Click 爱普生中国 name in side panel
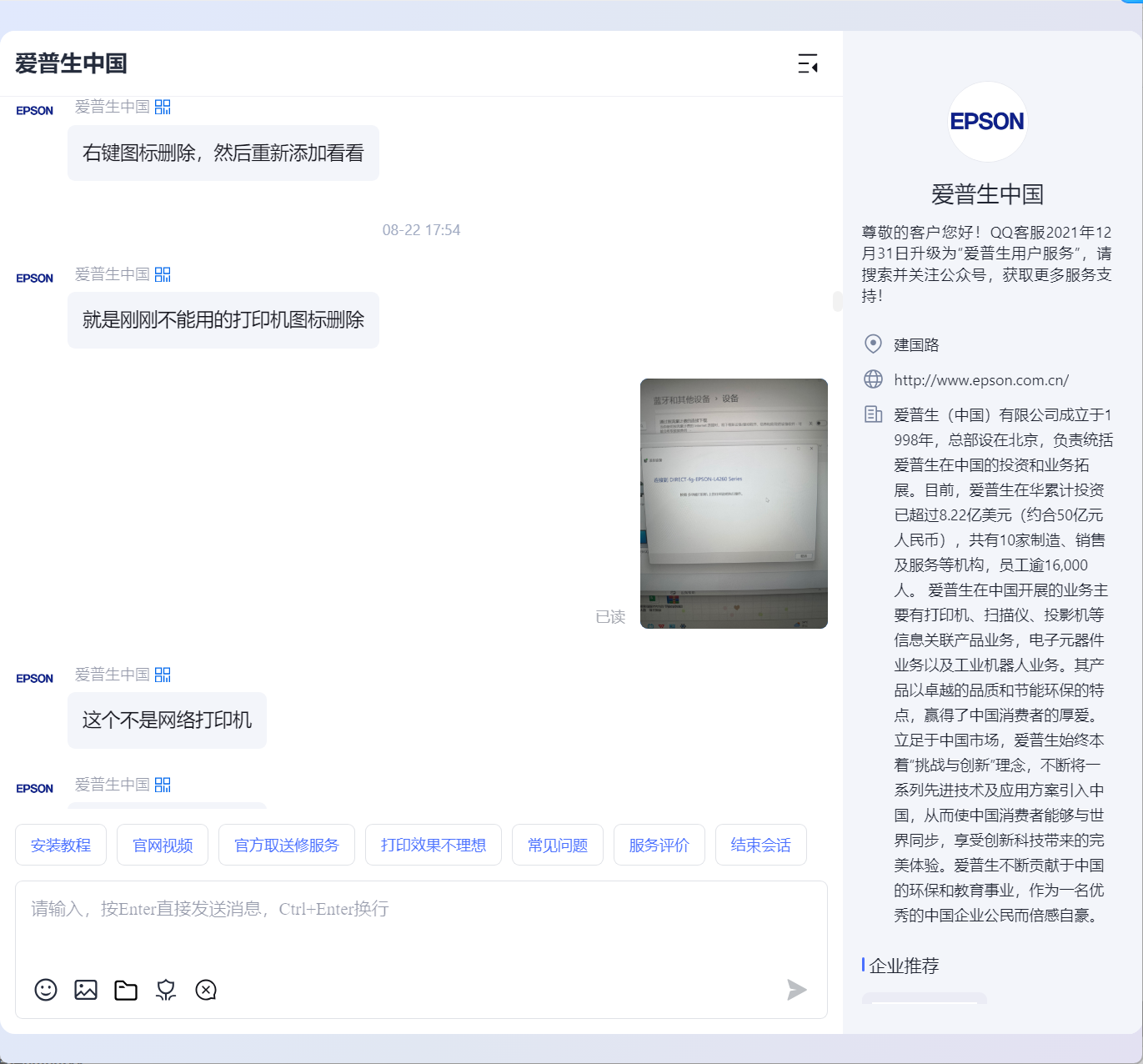The height and width of the screenshot is (1064, 1143). [987, 194]
